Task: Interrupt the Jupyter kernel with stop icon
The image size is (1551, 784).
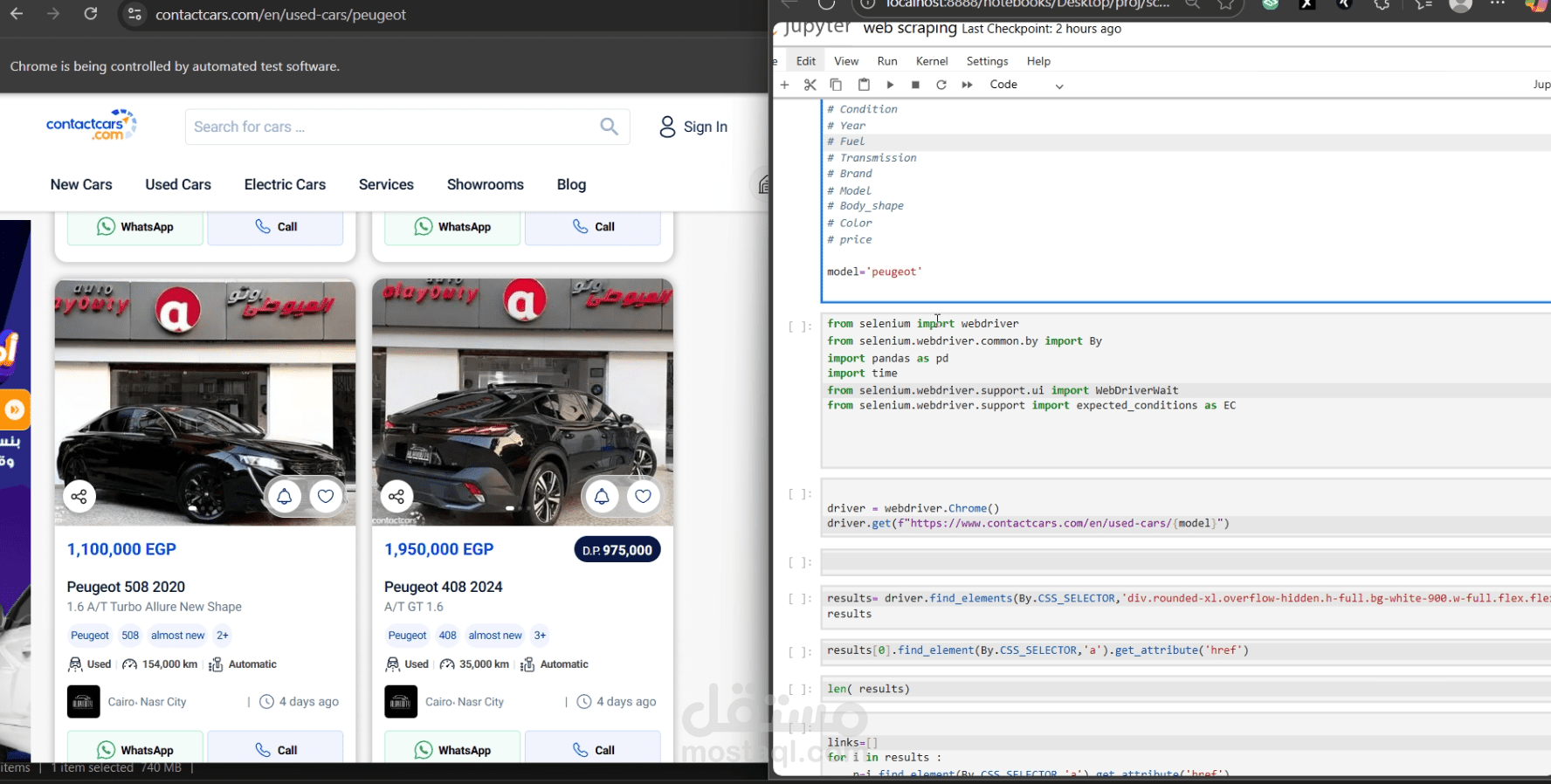Action: point(915,85)
